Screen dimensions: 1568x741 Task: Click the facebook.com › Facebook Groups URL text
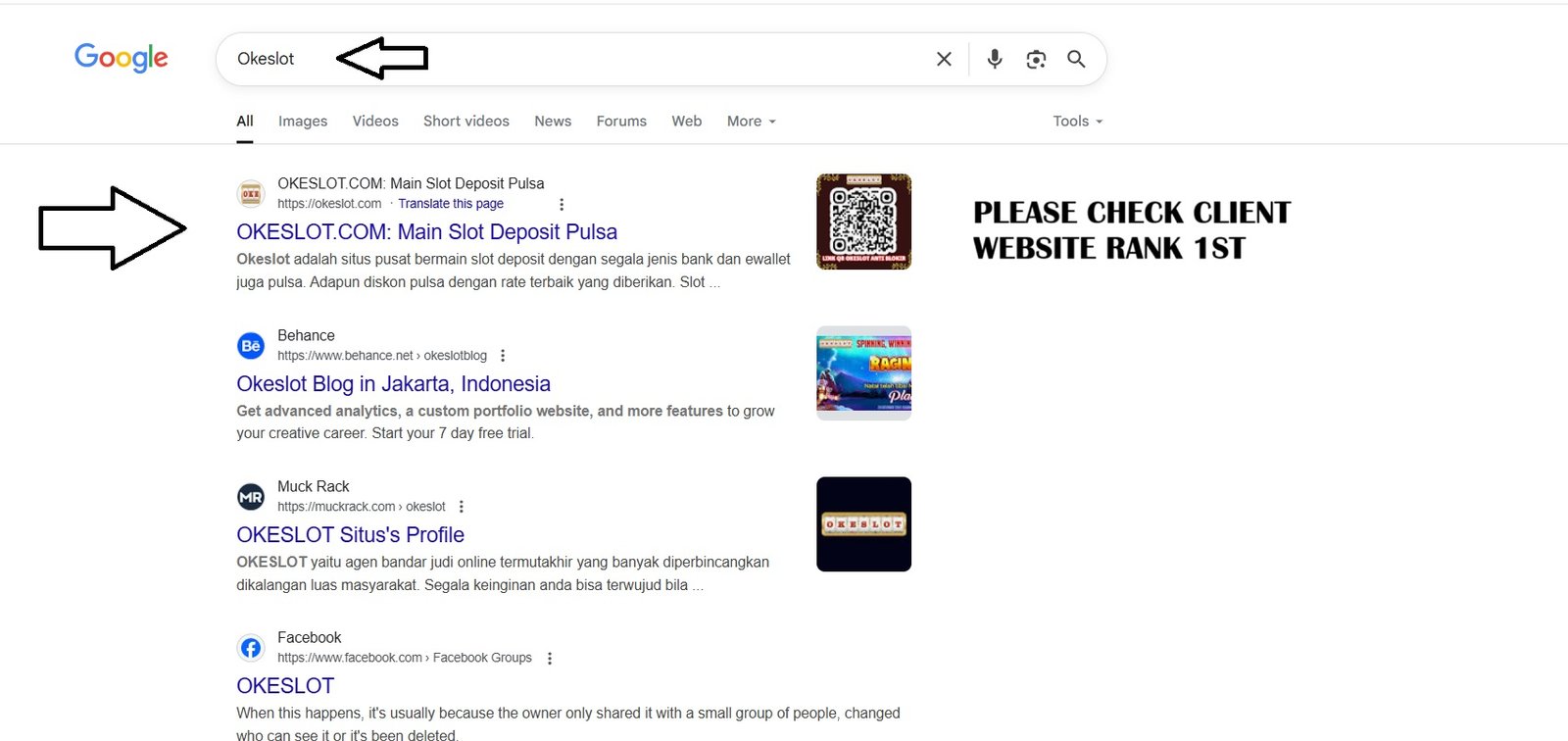click(405, 658)
